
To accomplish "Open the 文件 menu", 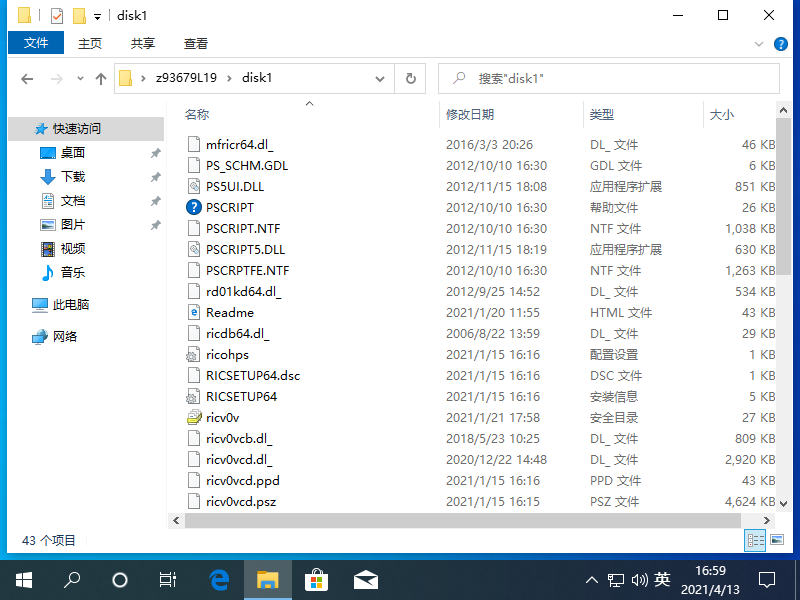I will coord(36,43).
